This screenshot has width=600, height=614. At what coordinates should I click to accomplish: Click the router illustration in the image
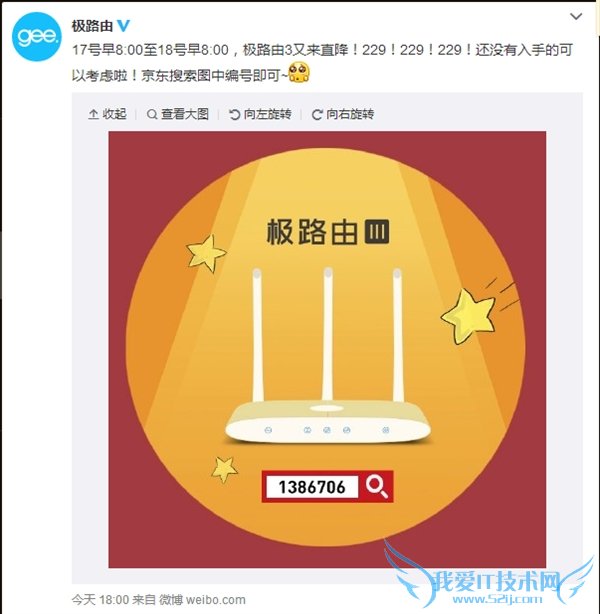[x=327, y=356]
